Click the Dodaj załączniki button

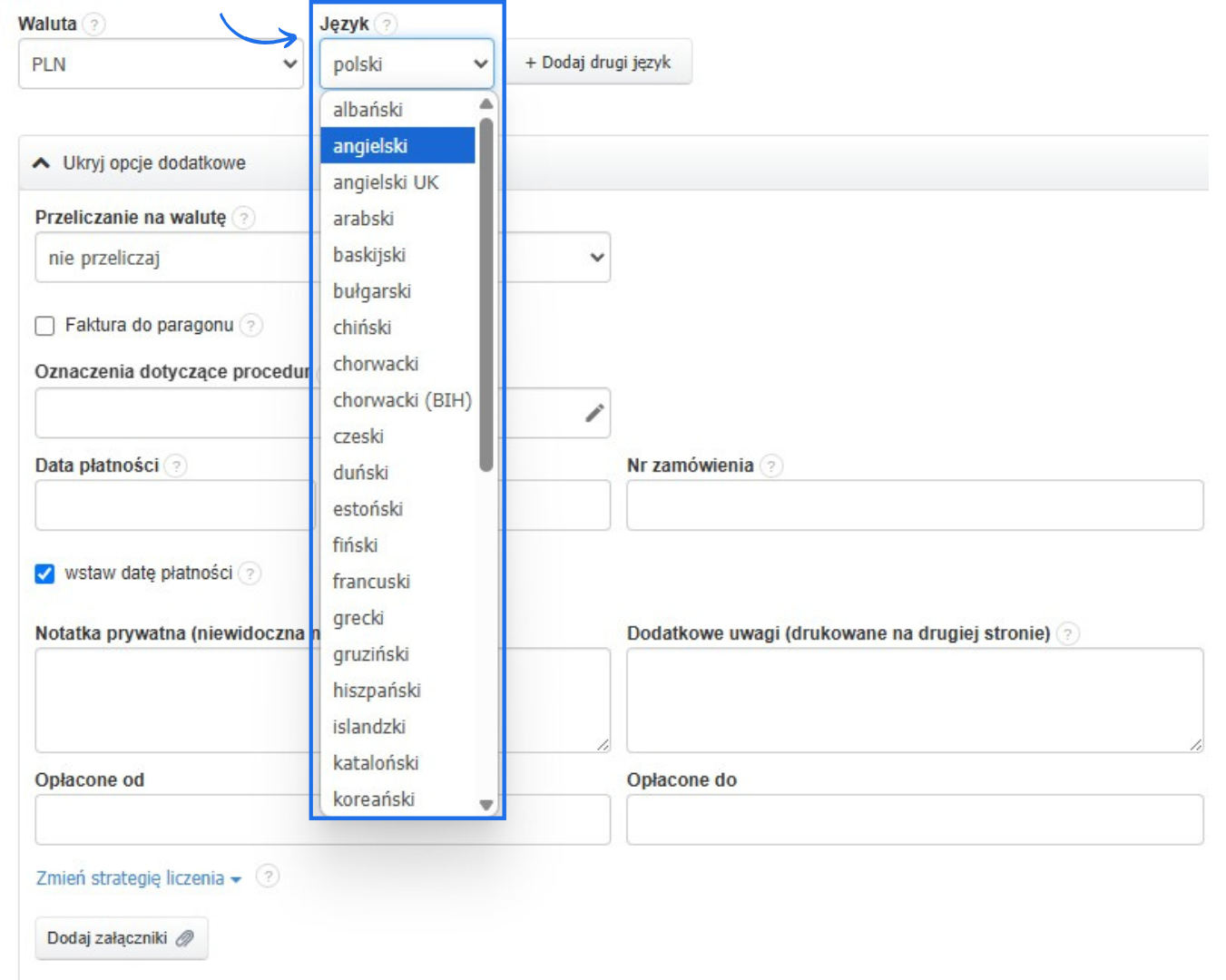[x=121, y=938]
